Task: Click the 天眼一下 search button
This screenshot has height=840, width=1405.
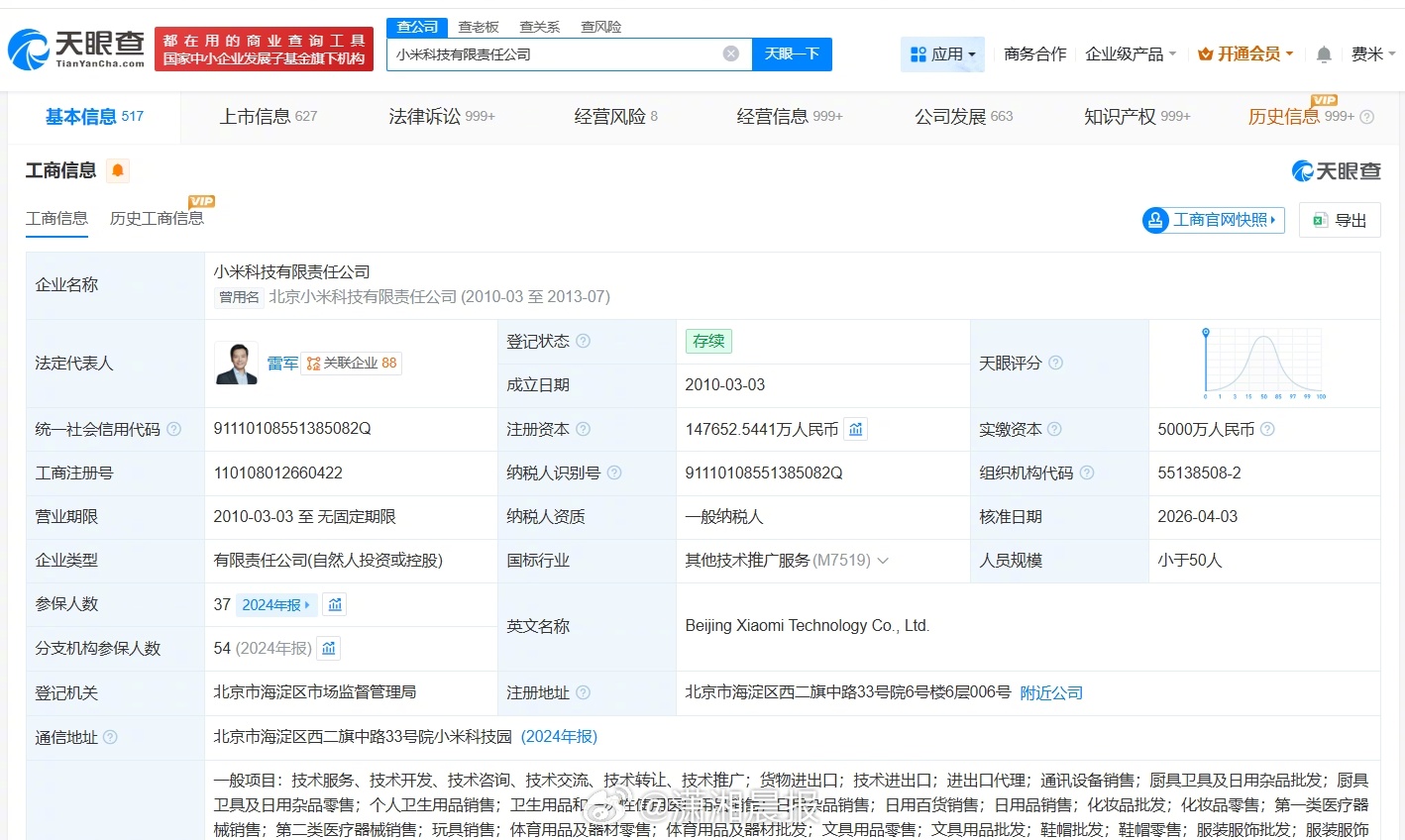Action: (x=792, y=54)
